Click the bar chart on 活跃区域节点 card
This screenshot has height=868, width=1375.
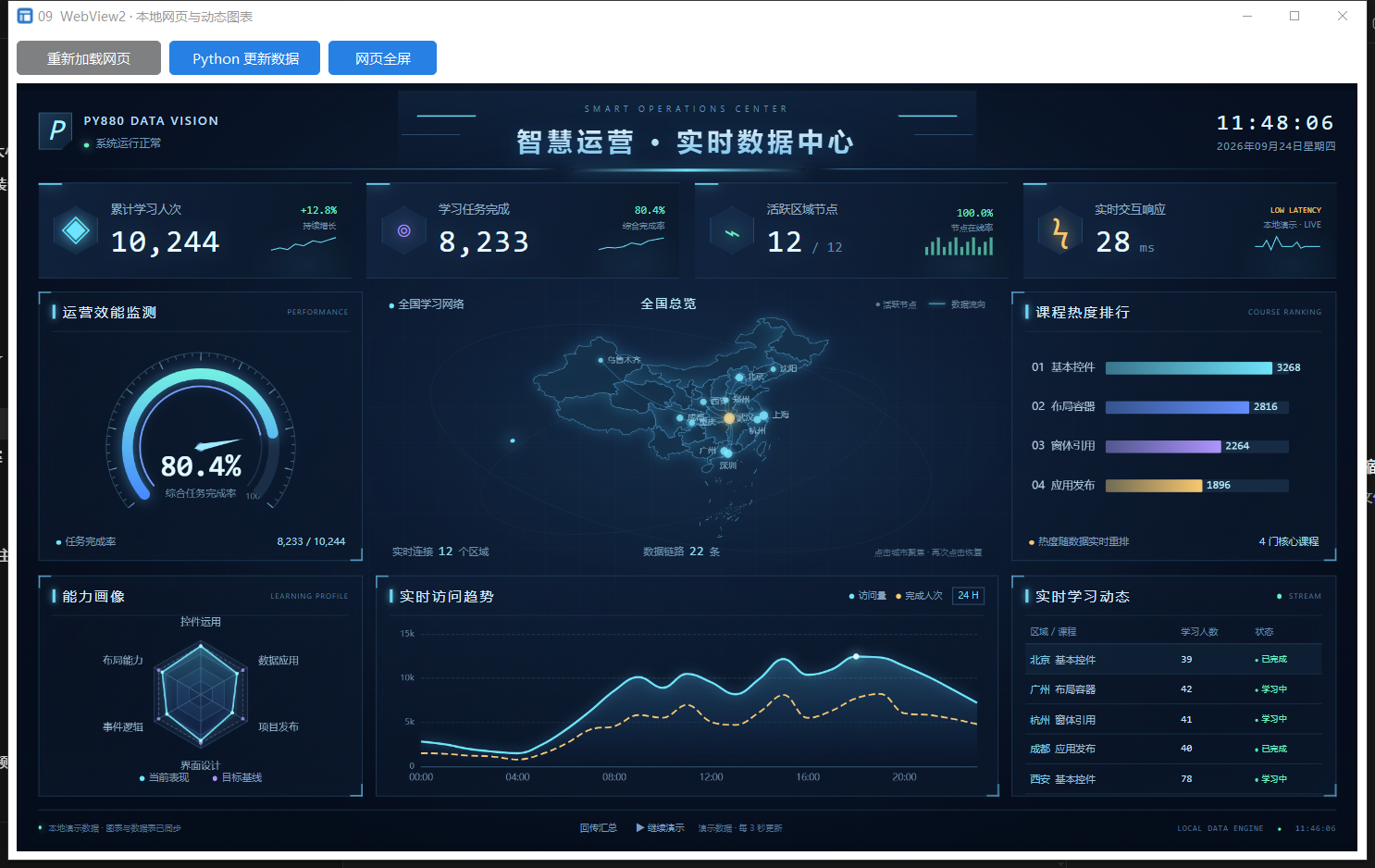pyautogui.click(x=959, y=246)
